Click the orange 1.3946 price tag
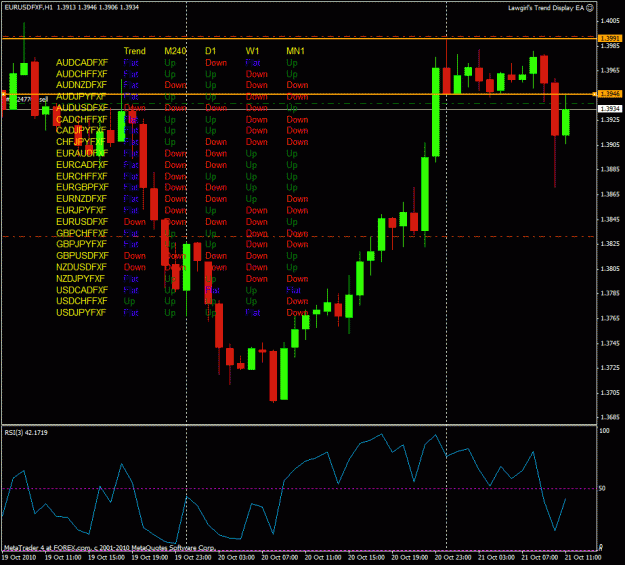 pyautogui.click(x=610, y=94)
